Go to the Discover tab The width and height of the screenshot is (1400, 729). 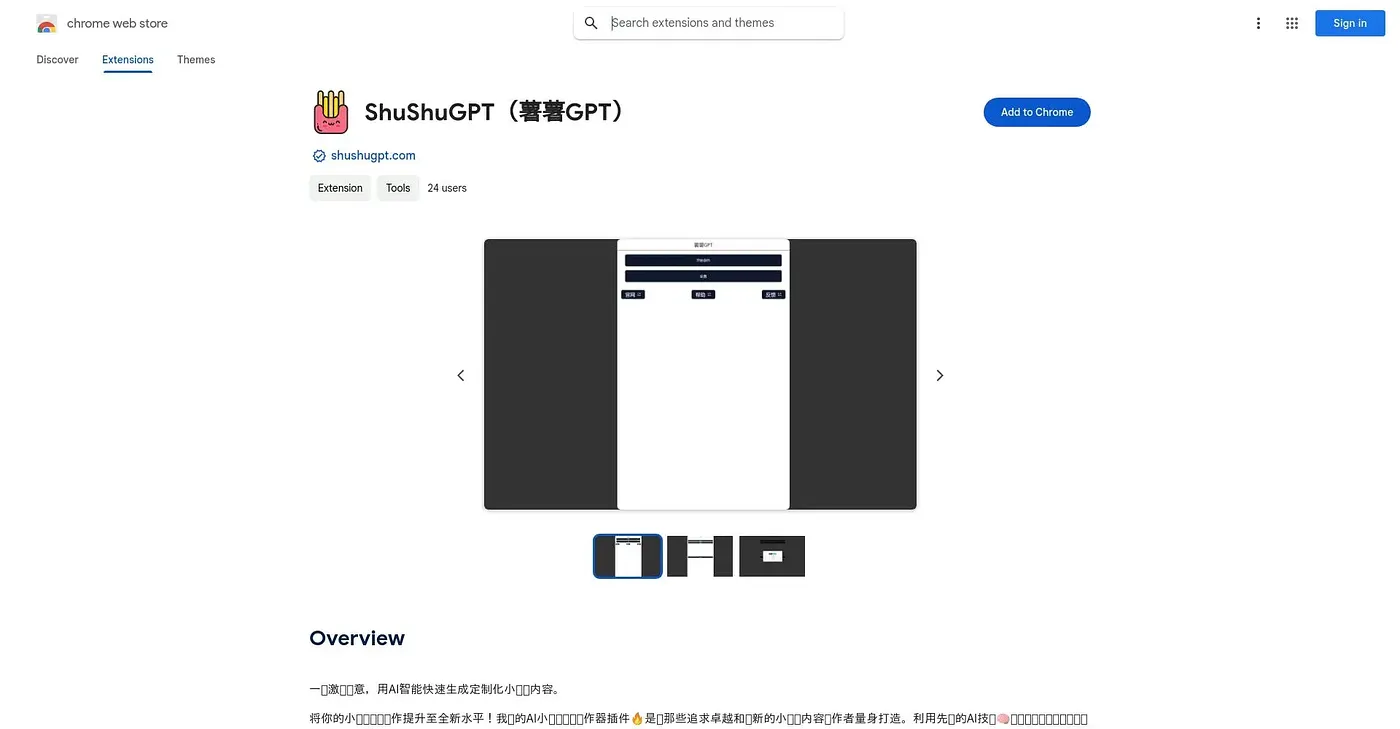click(57, 60)
